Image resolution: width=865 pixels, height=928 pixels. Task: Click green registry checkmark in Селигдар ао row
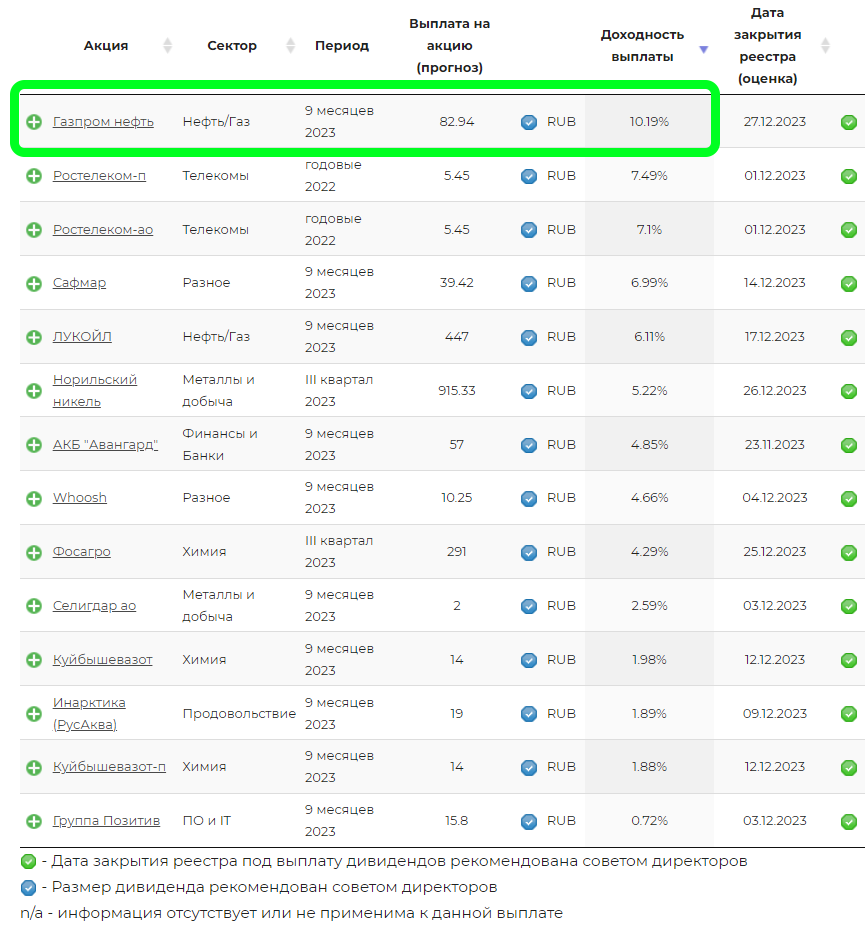(x=849, y=606)
